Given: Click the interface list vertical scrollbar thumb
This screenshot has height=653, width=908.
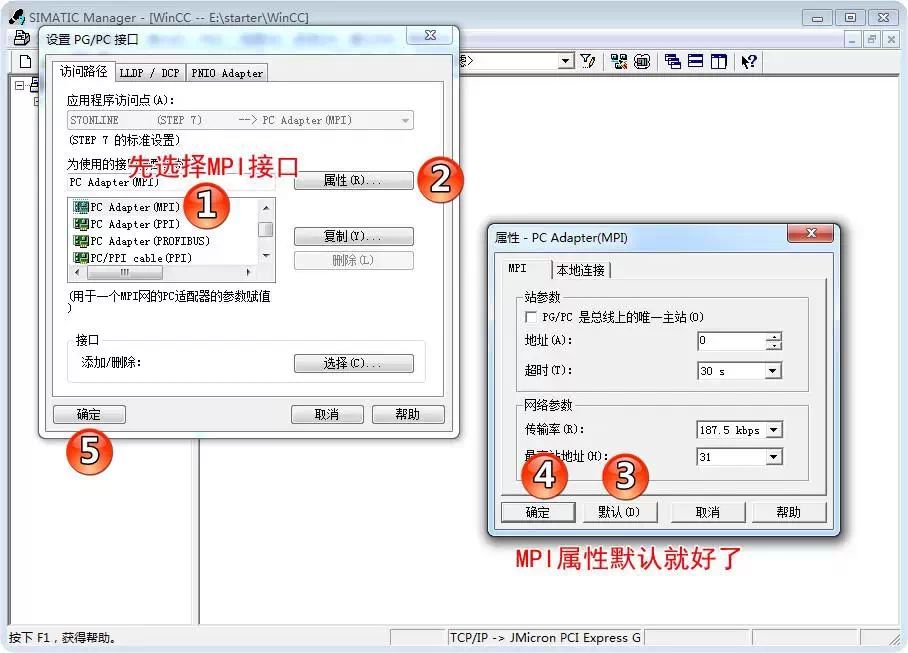Looking at the screenshot, I should click(x=266, y=229).
